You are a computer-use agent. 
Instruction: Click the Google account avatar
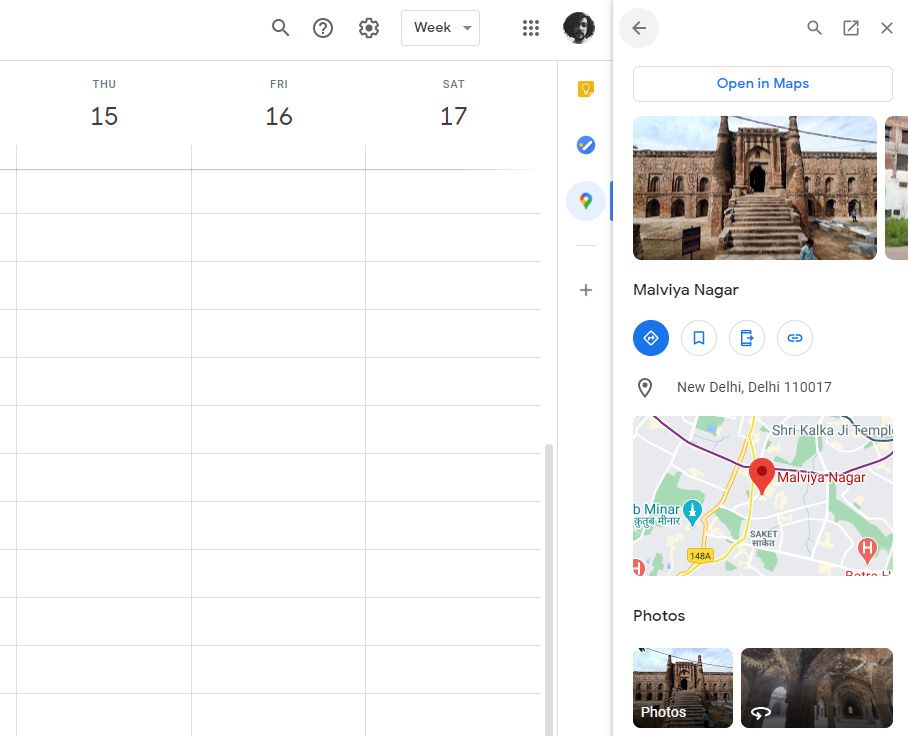click(x=579, y=28)
